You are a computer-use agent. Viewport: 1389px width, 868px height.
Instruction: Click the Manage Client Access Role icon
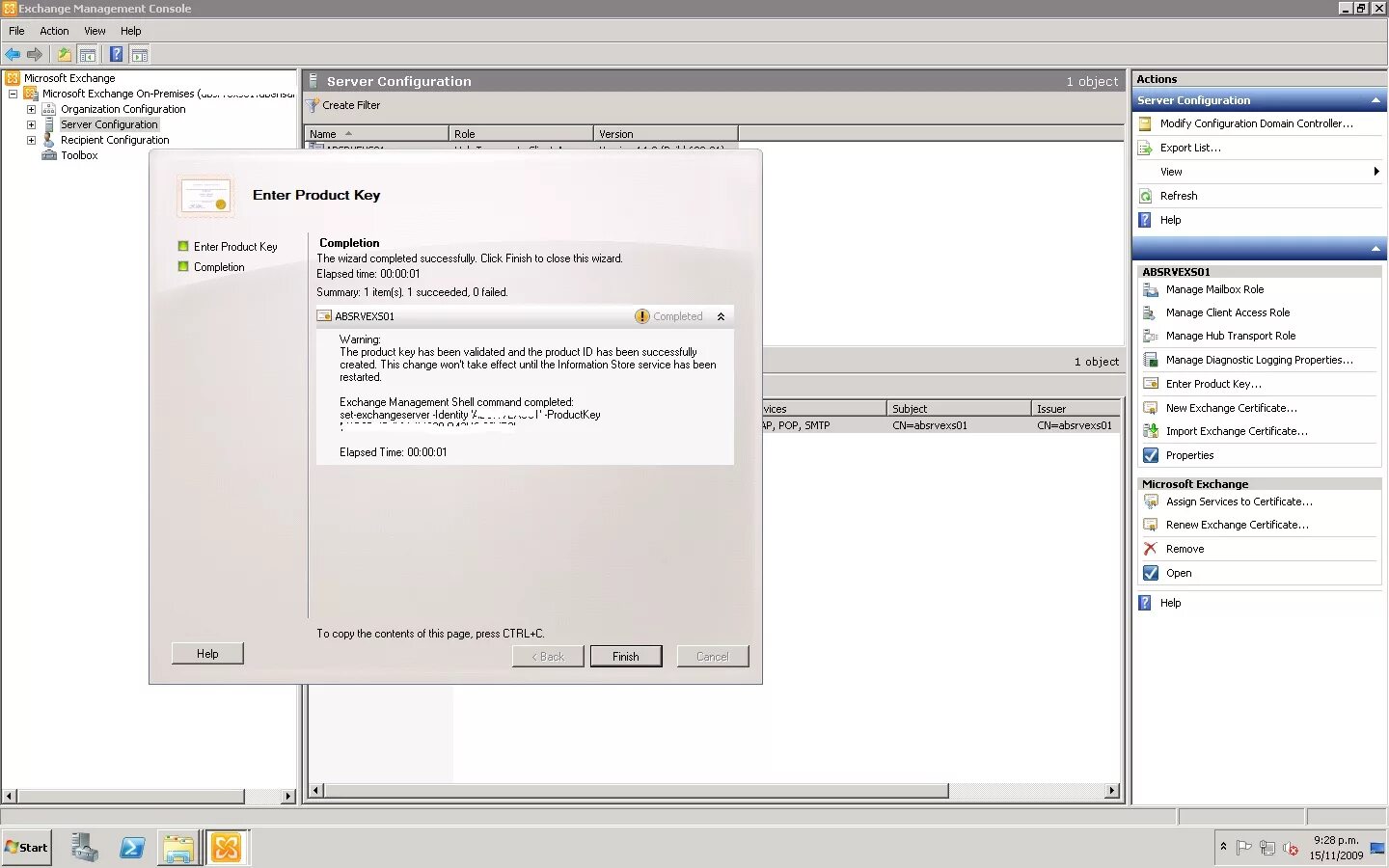coord(1150,312)
